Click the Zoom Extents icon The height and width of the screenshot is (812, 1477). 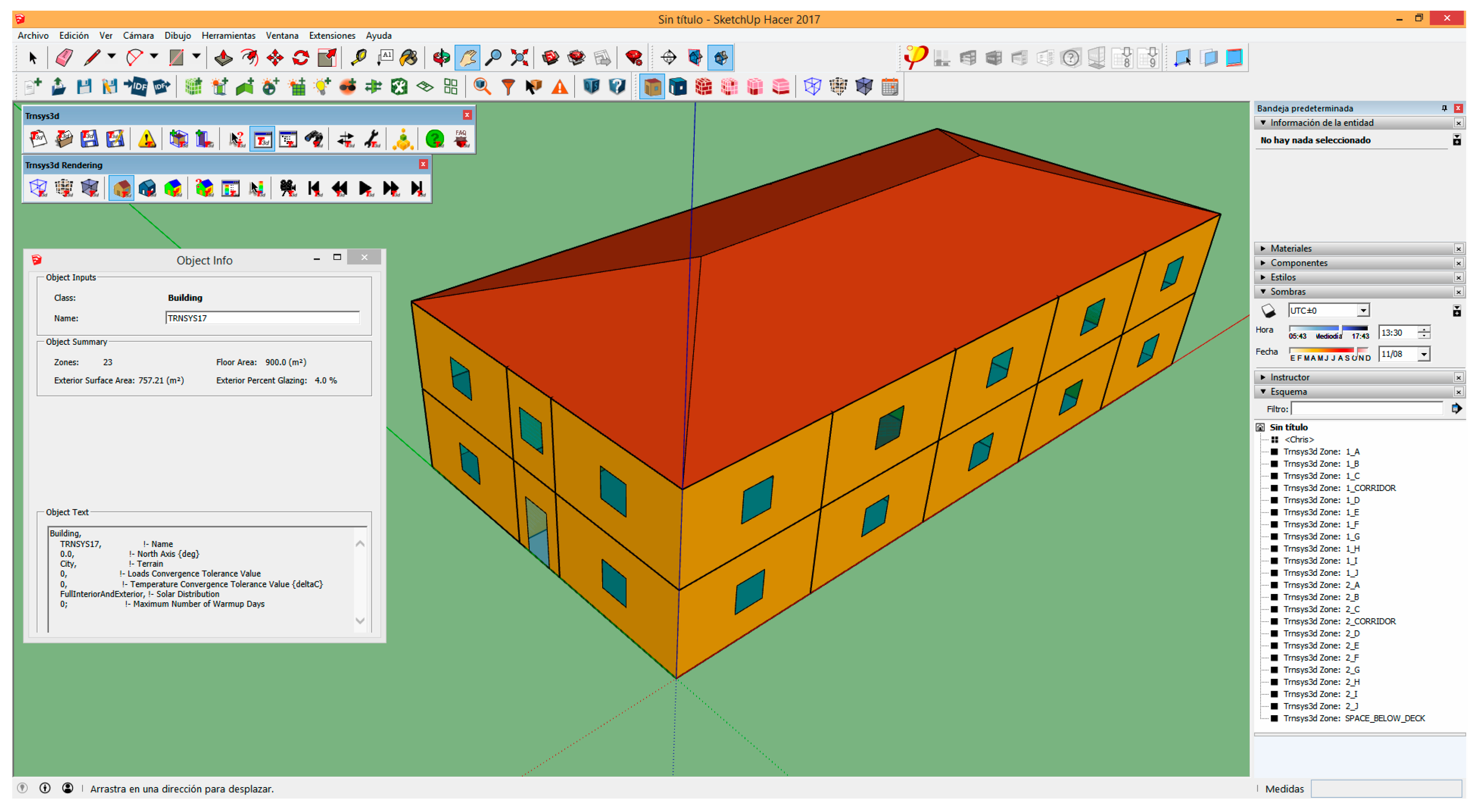coord(519,57)
